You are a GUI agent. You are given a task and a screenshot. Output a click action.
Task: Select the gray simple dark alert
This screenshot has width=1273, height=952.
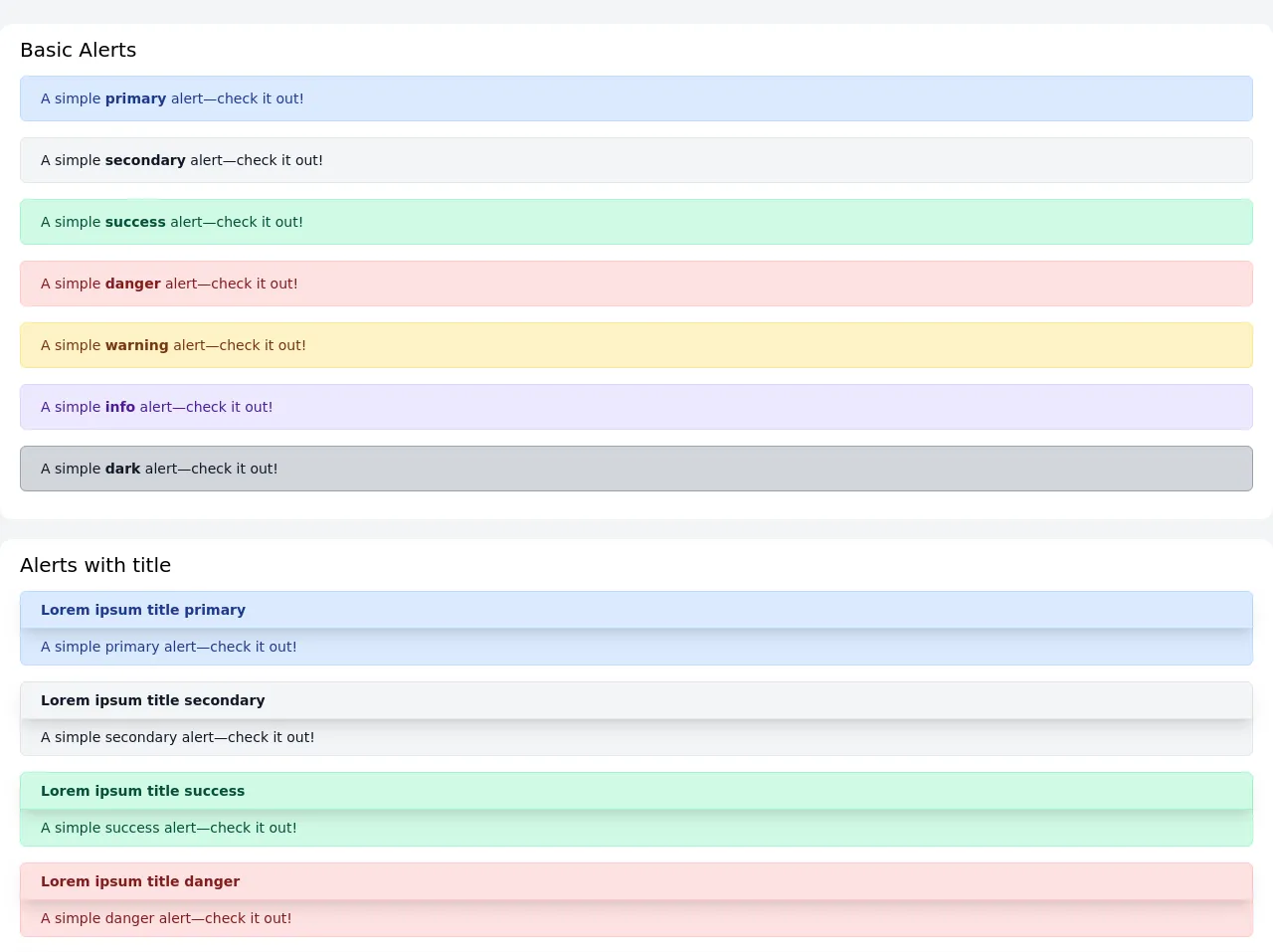pos(636,469)
